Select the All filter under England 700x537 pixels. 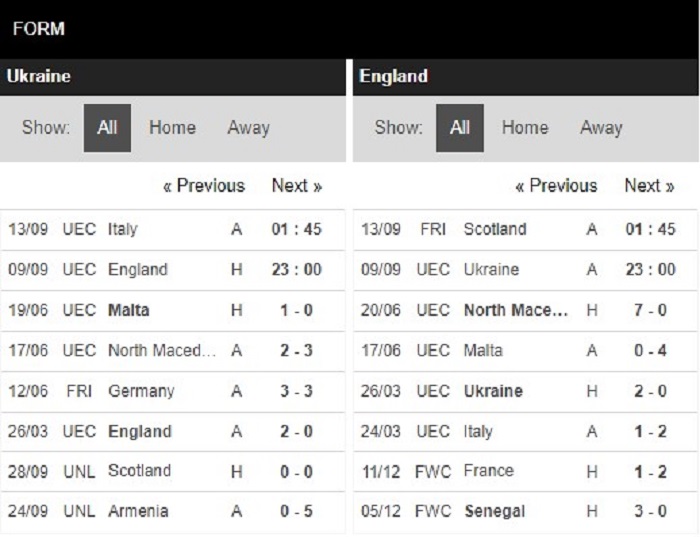pos(459,128)
